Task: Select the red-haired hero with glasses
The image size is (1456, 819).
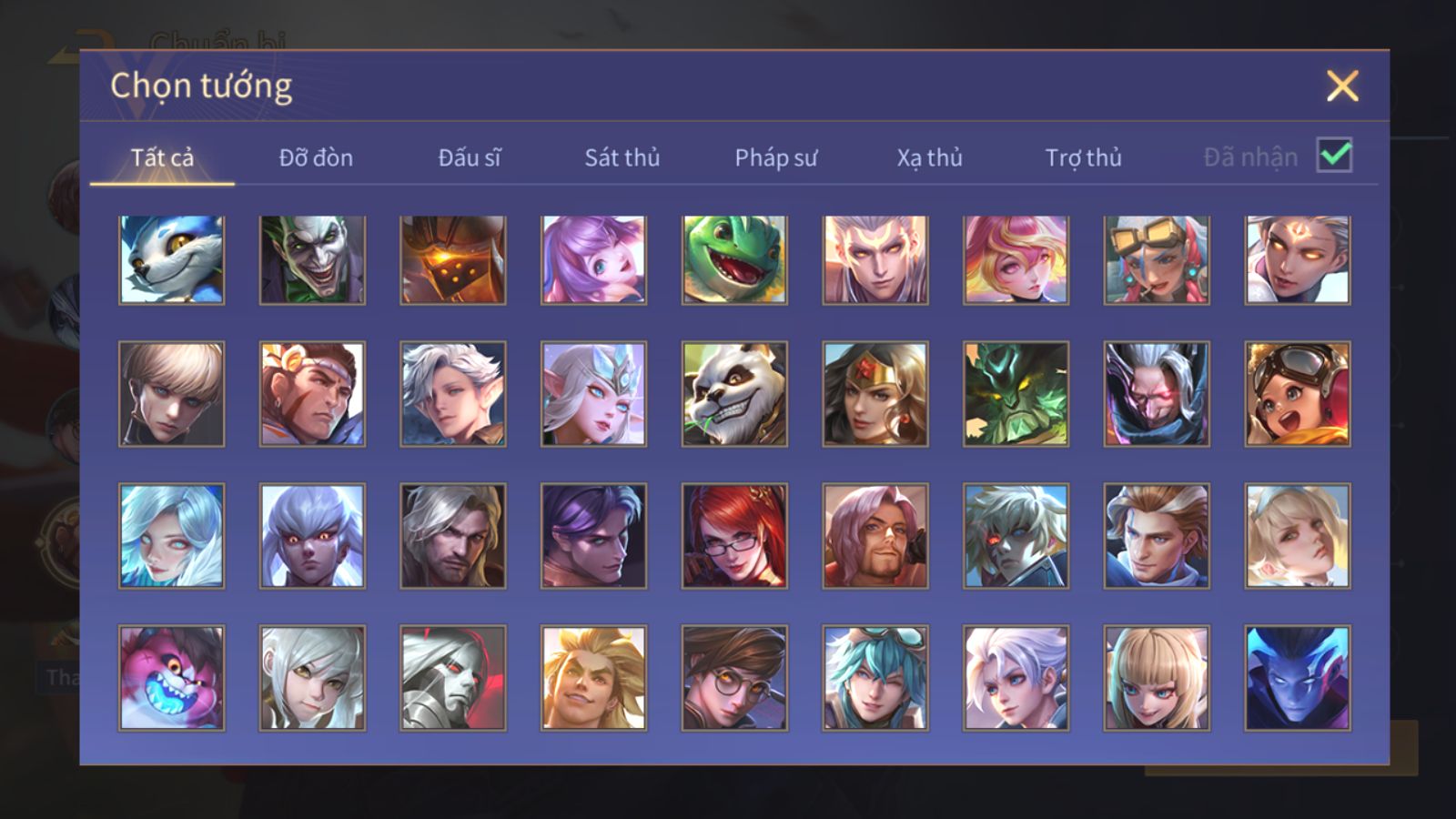Action: pos(734,536)
